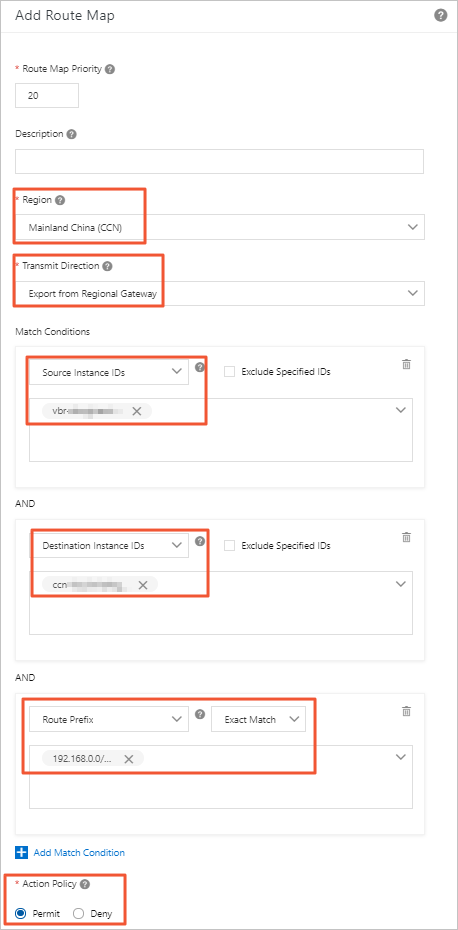Screen dimensions: 458x930
Task: Select the Deny action policy
Action: [78, 914]
